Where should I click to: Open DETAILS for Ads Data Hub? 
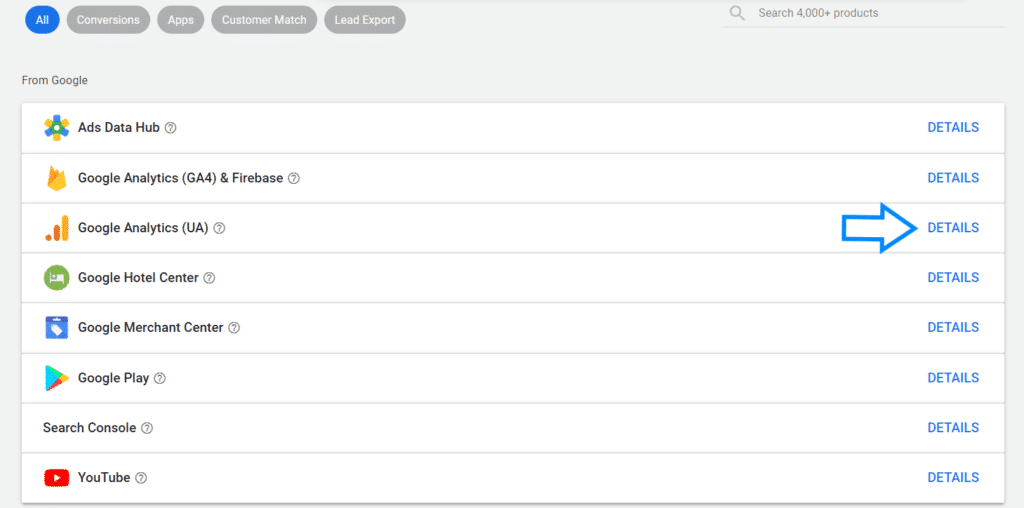[x=953, y=127]
